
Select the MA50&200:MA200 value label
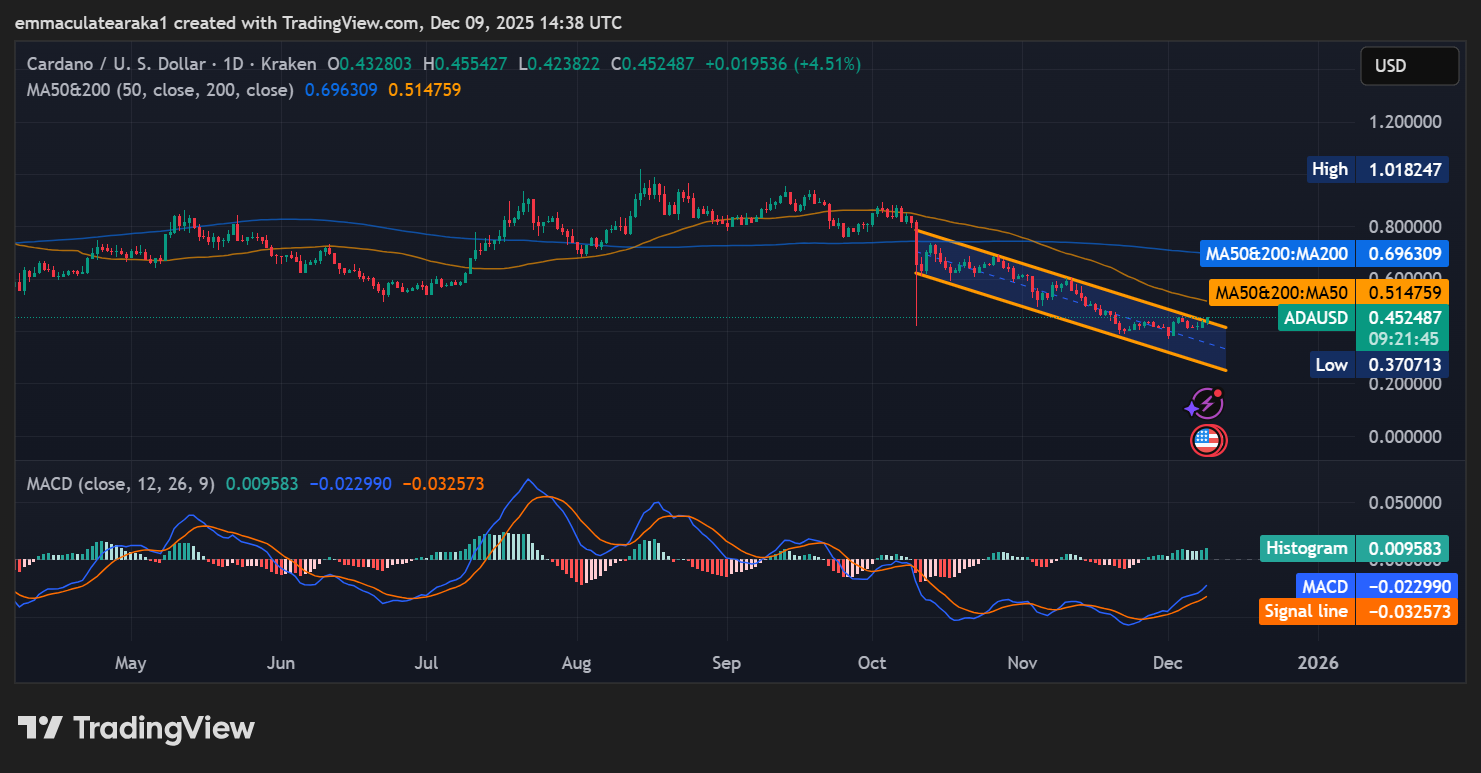(1323, 253)
